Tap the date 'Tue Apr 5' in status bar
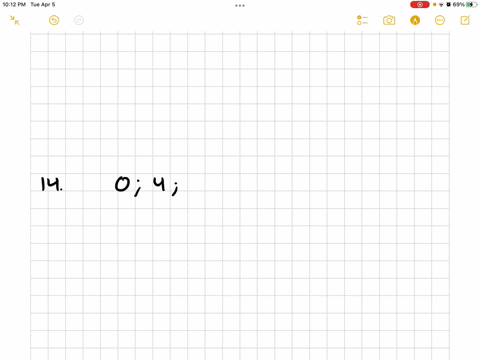This screenshot has height=360, width=480. pos(43,5)
